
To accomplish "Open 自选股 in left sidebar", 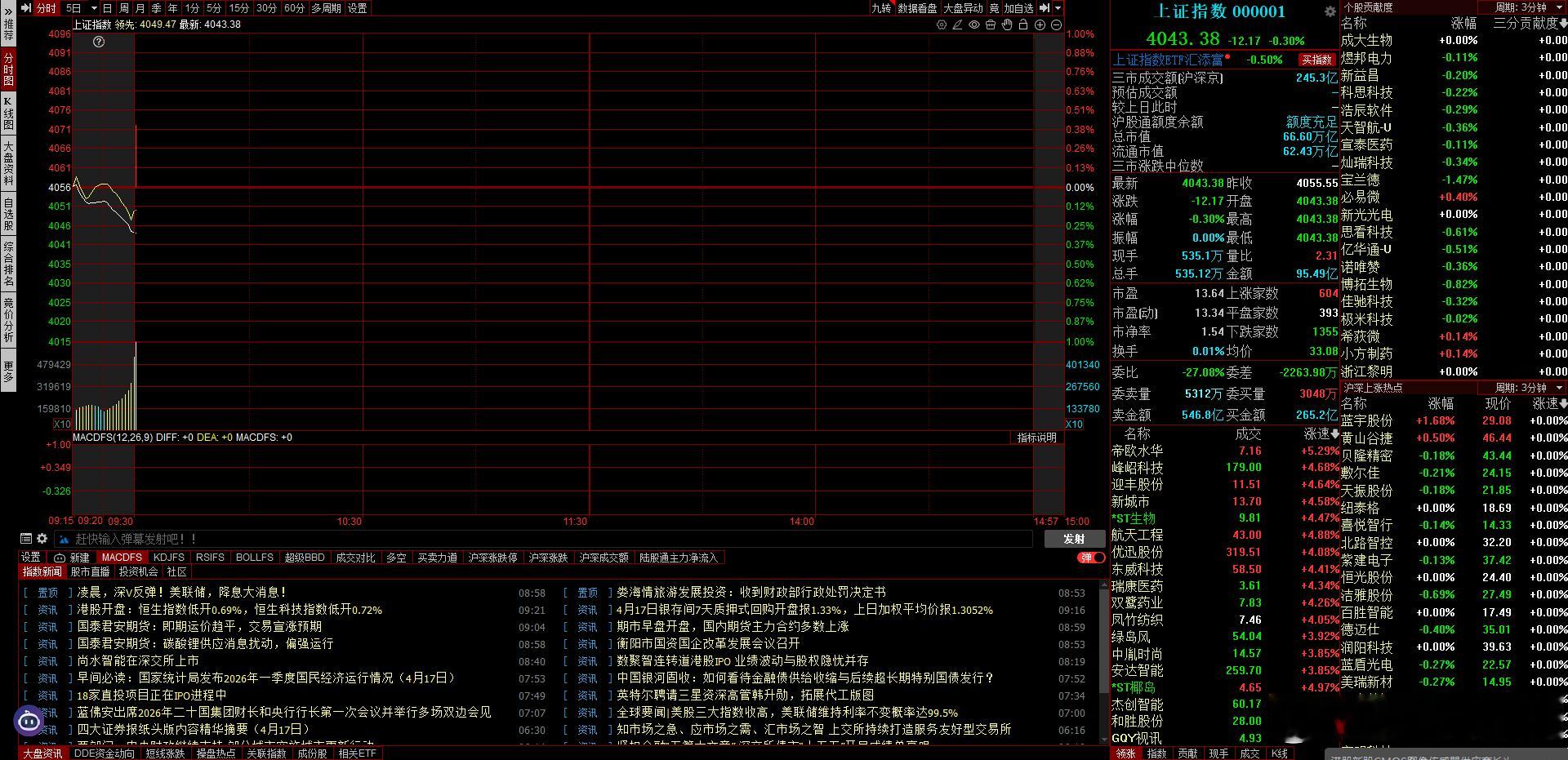I will (x=9, y=214).
